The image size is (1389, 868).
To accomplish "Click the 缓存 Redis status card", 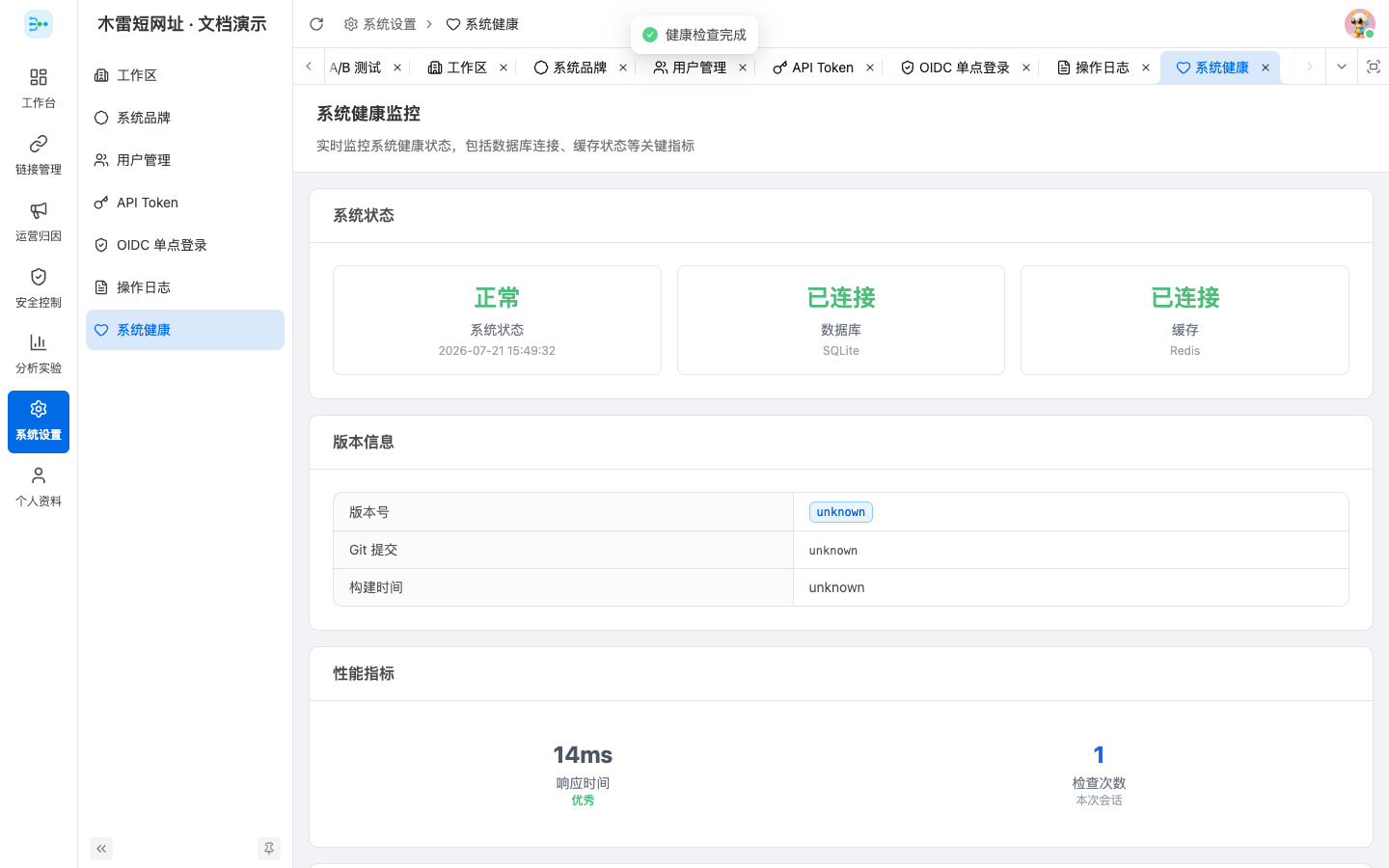I will coord(1185,320).
